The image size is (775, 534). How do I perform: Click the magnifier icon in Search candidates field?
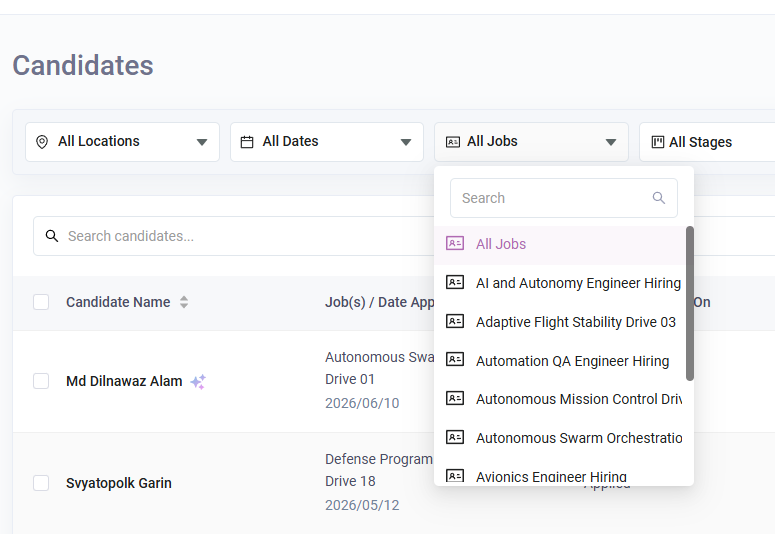(x=51, y=236)
